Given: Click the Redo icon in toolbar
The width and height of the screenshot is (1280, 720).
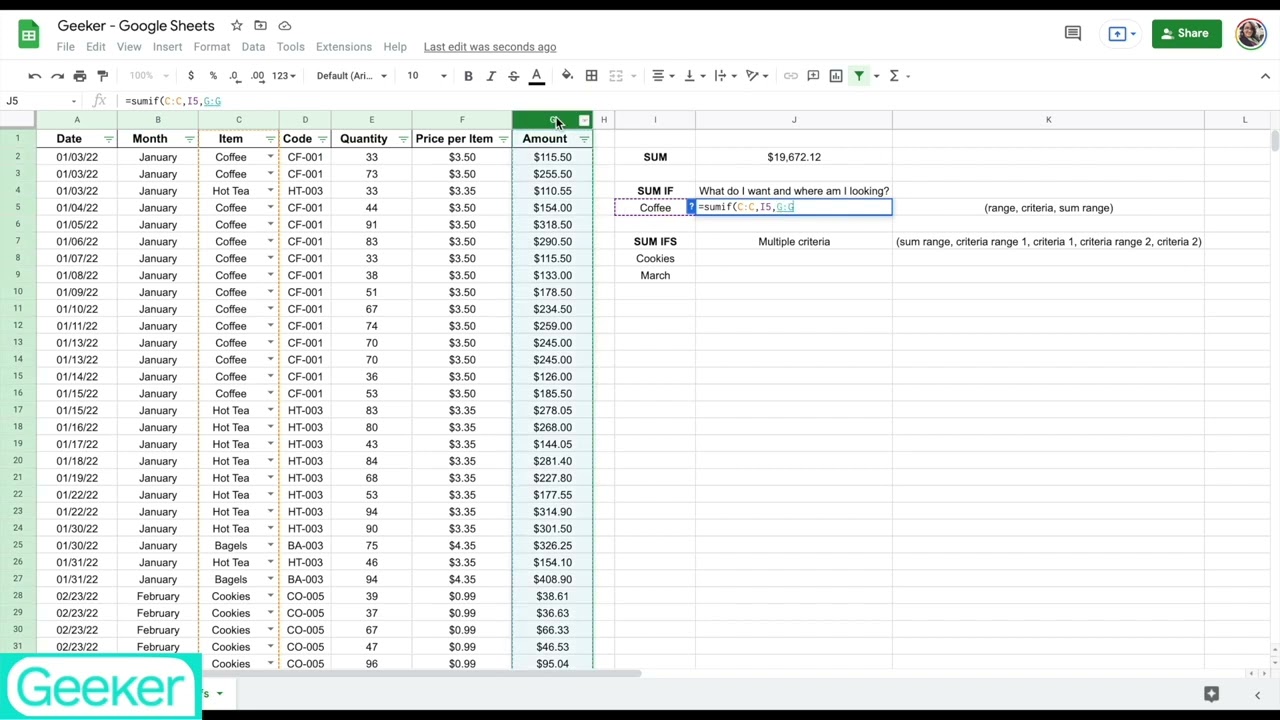Looking at the screenshot, I should 57,76.
